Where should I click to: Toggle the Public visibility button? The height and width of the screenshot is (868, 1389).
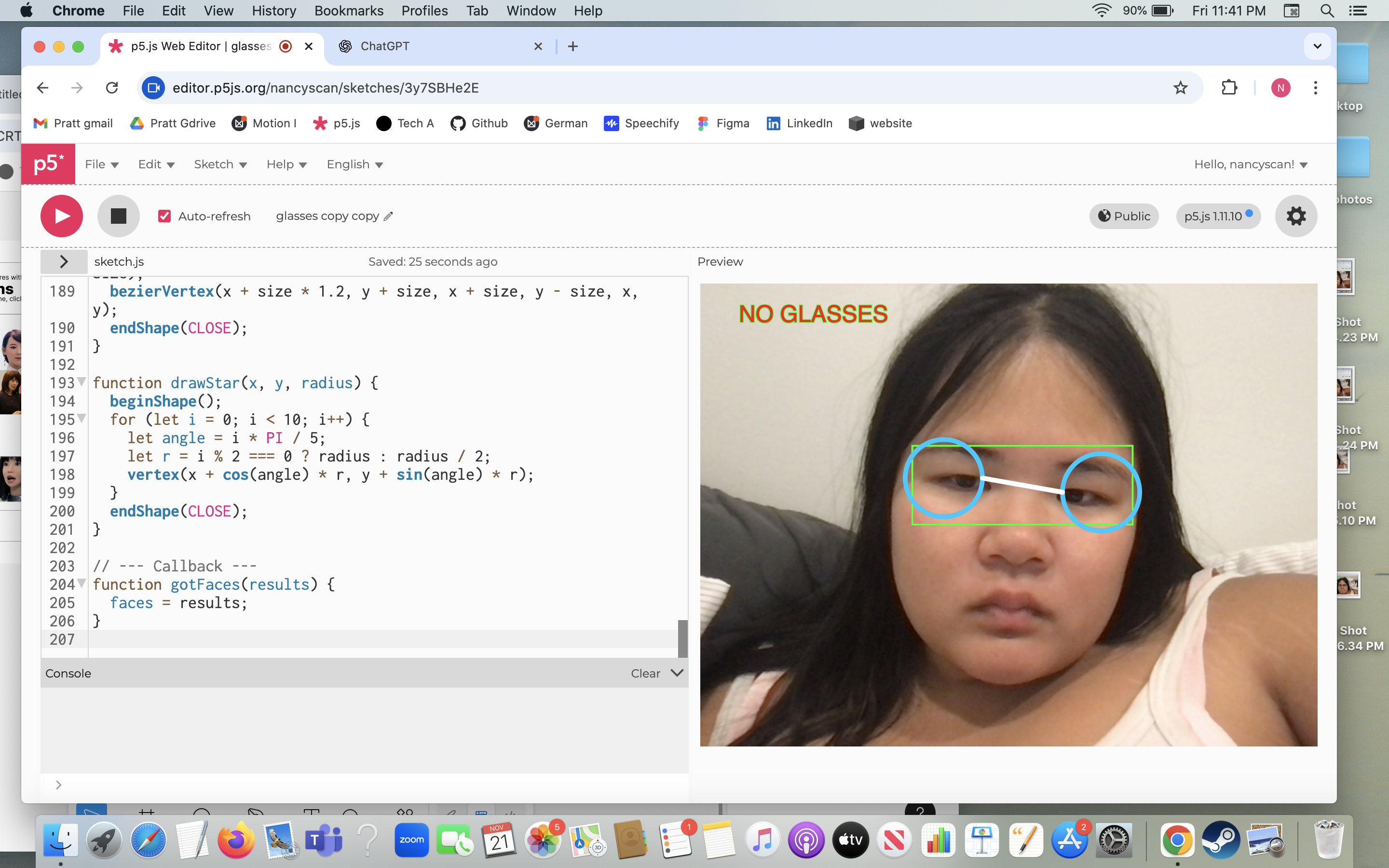coord(1124,217)
